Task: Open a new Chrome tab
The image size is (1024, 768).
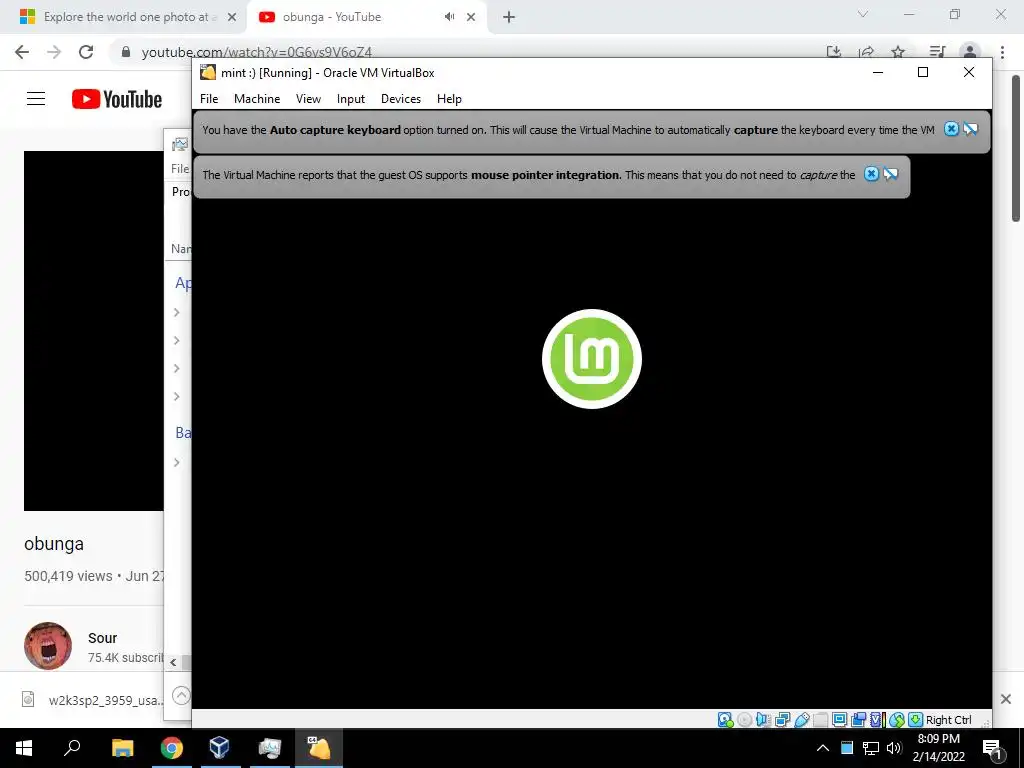Action: [x=509, y=17]
